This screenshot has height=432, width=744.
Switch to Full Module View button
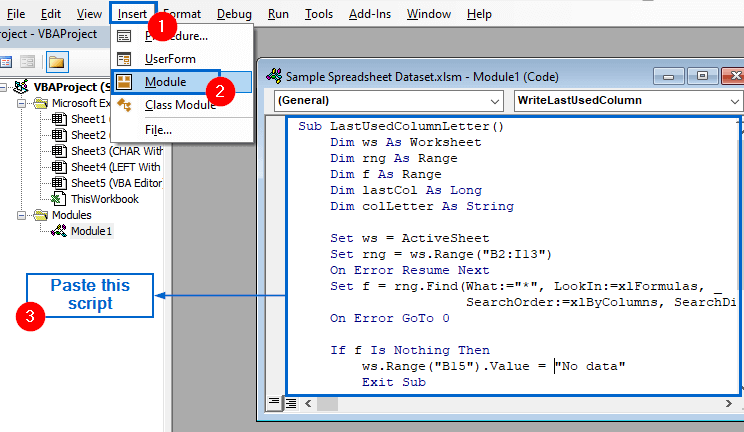click(x=290, y=403)
